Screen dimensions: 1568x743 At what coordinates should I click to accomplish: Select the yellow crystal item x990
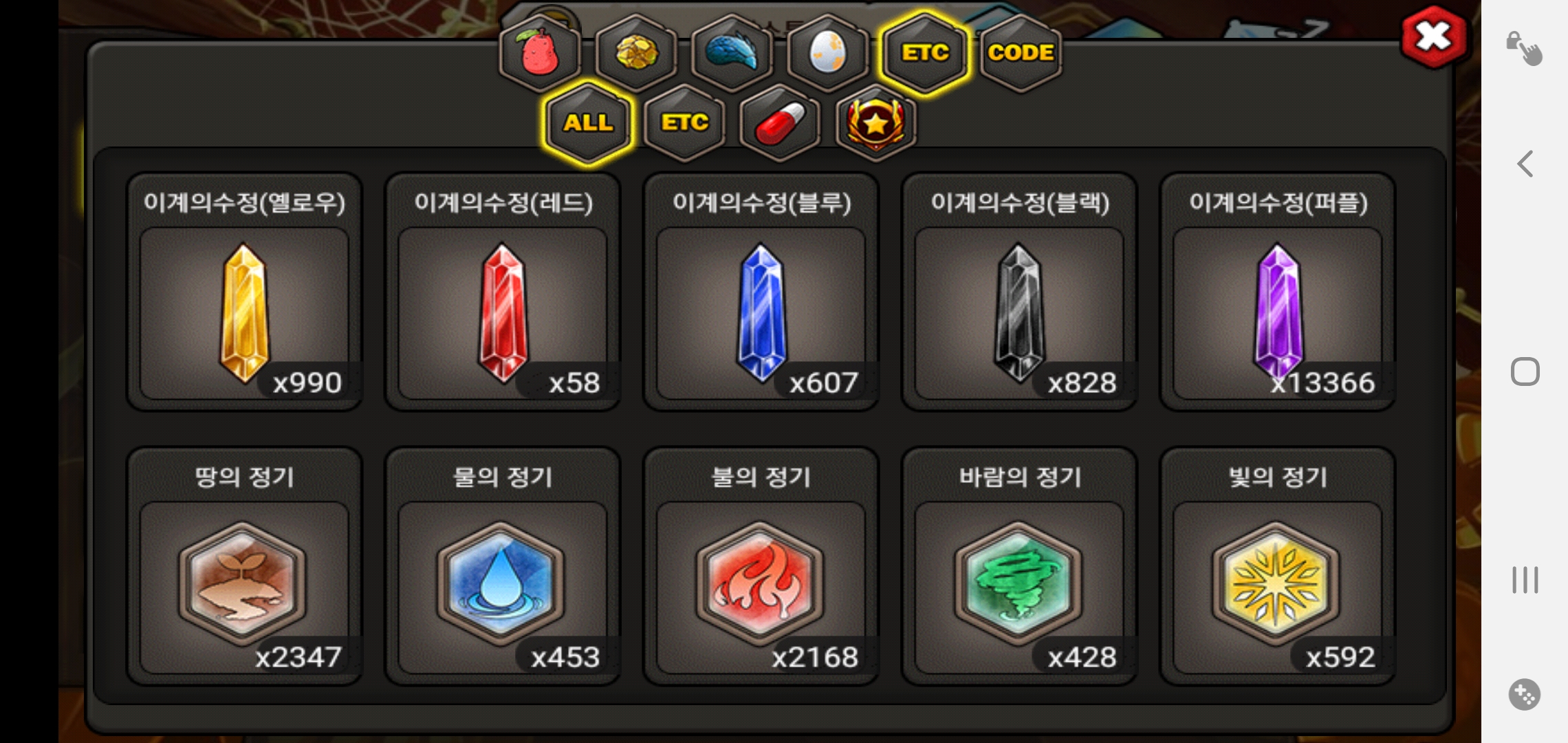click(x=244, y=292)
